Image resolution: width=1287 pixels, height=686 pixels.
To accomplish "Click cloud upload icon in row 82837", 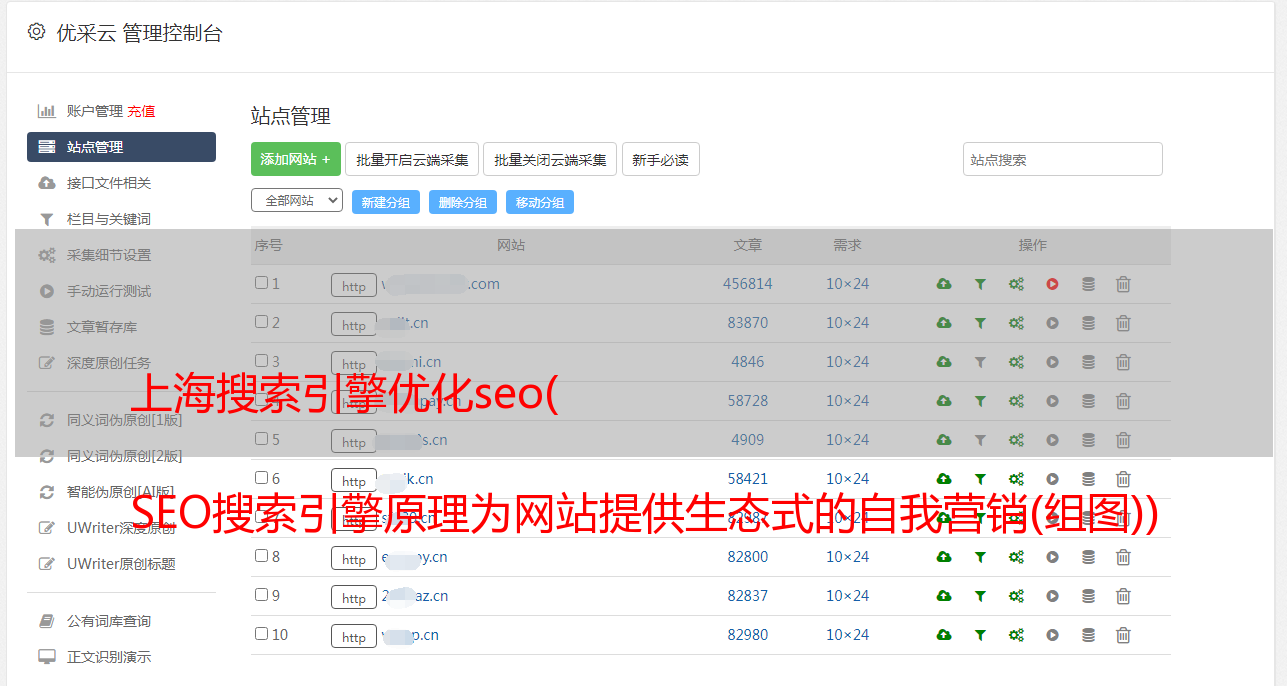I will 944,596.
